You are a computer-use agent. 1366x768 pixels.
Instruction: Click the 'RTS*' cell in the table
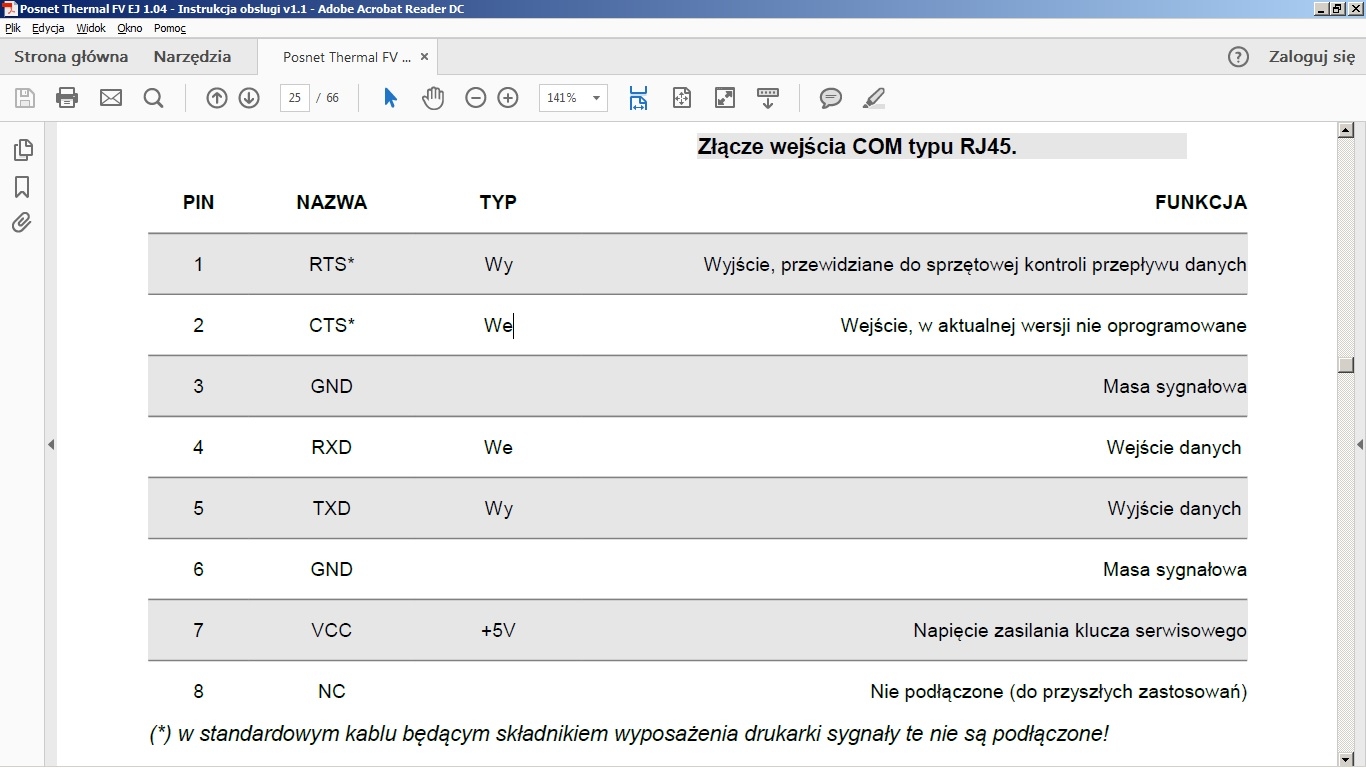pos(332,264)
